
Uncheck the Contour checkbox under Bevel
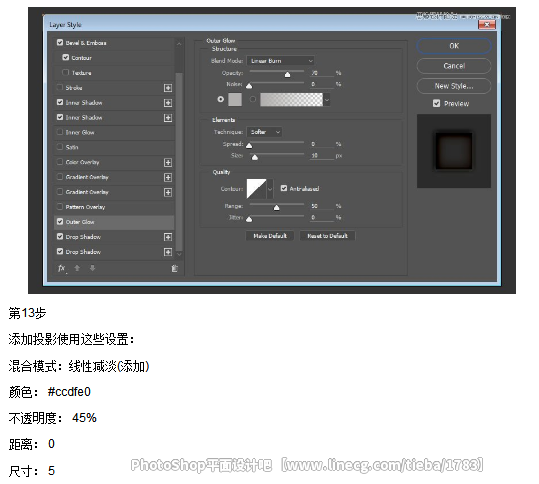tap(66, 57)
